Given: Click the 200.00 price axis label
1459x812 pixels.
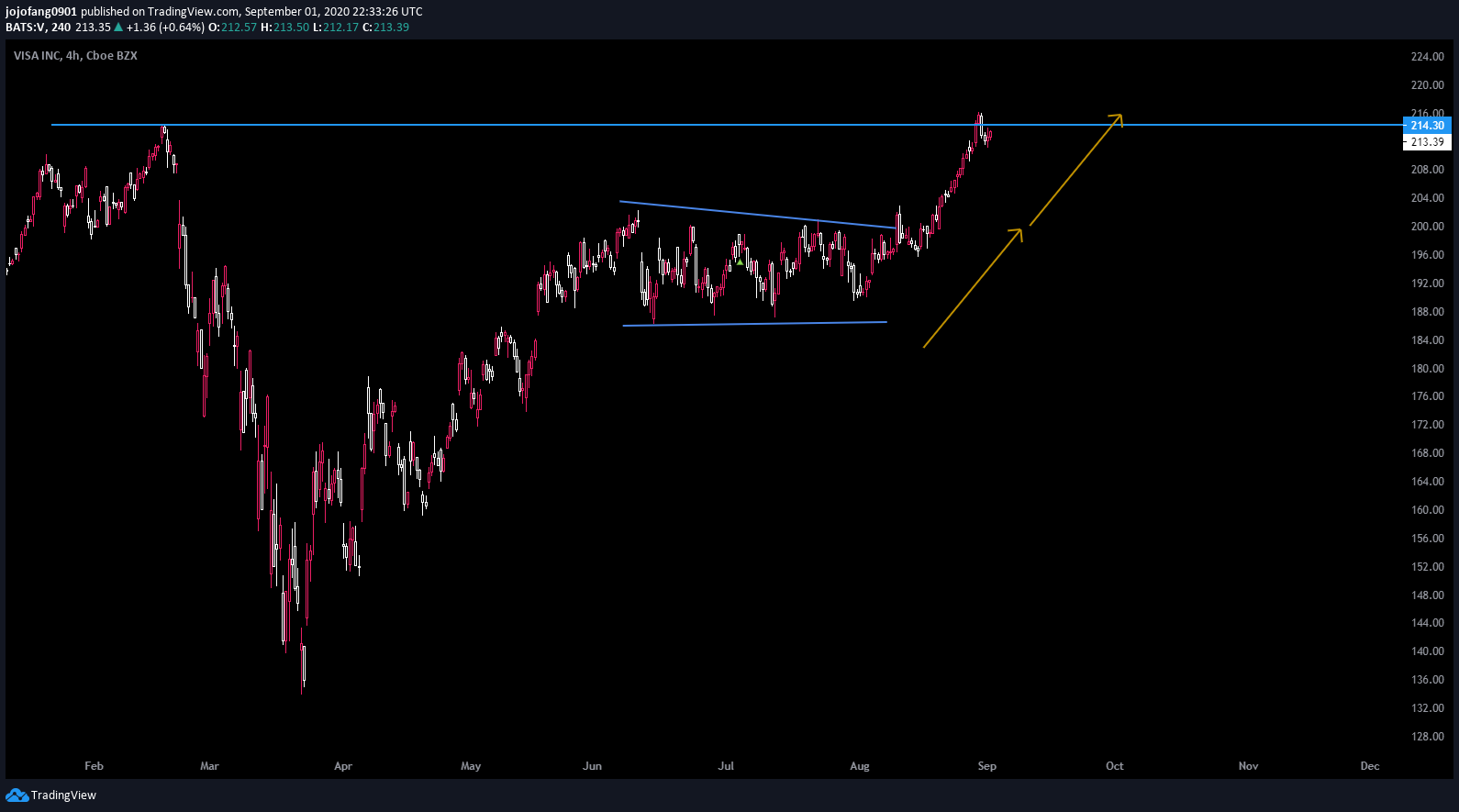Looking at the screenshot, I should coord(1427,227).
